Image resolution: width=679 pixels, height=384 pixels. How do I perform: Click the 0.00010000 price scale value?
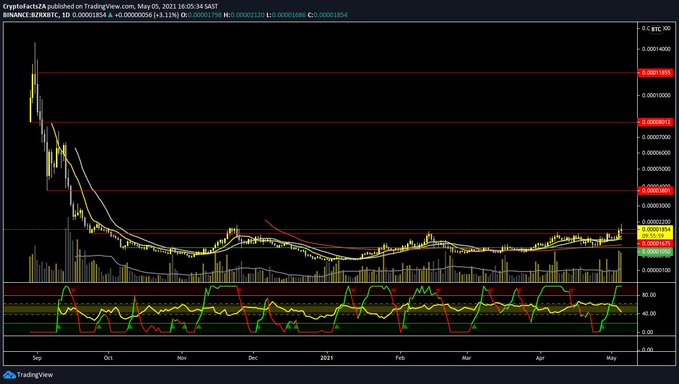tap(656, 96)
